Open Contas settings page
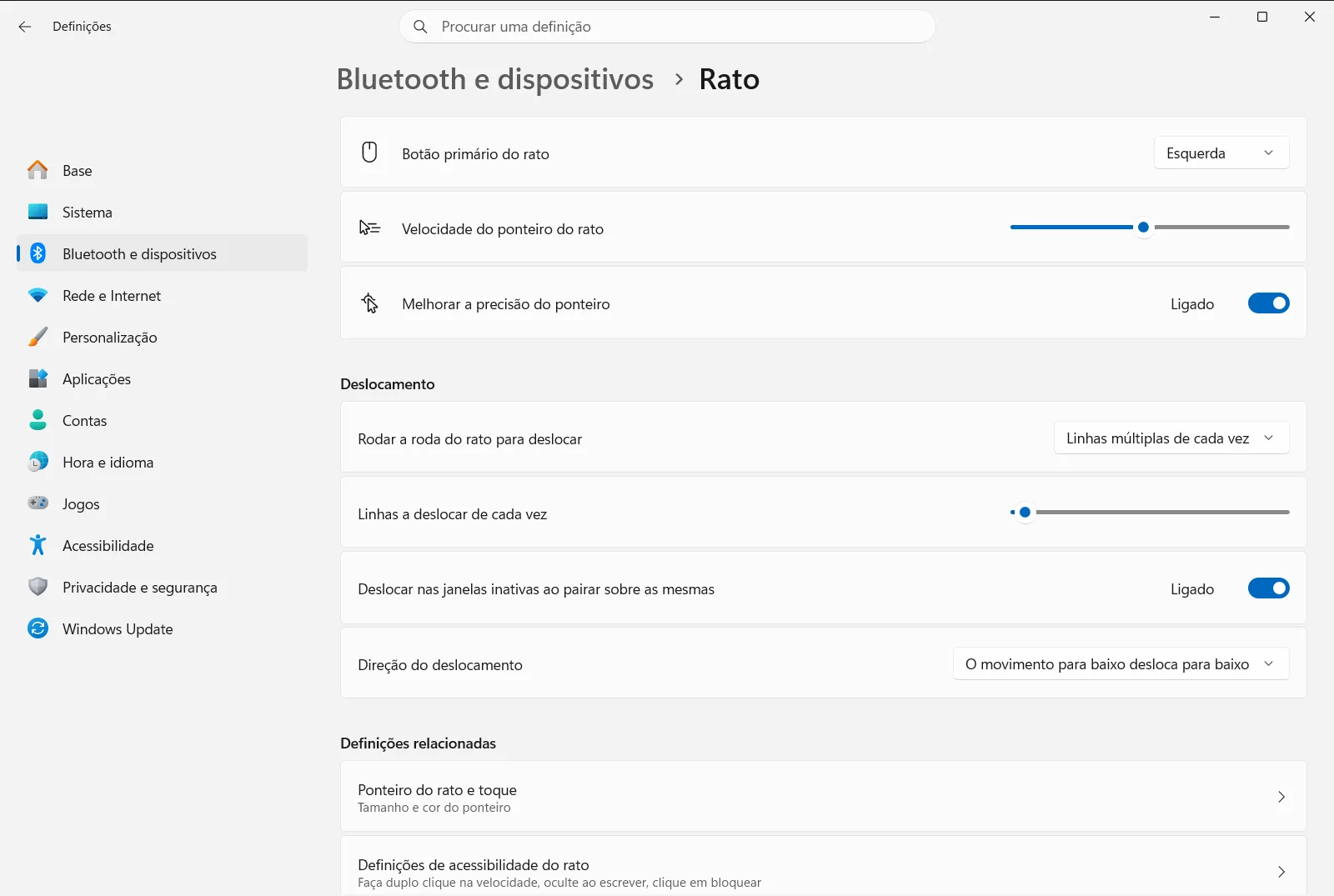The width and height of the screenshot is (1334, 896). click(163, 420)
